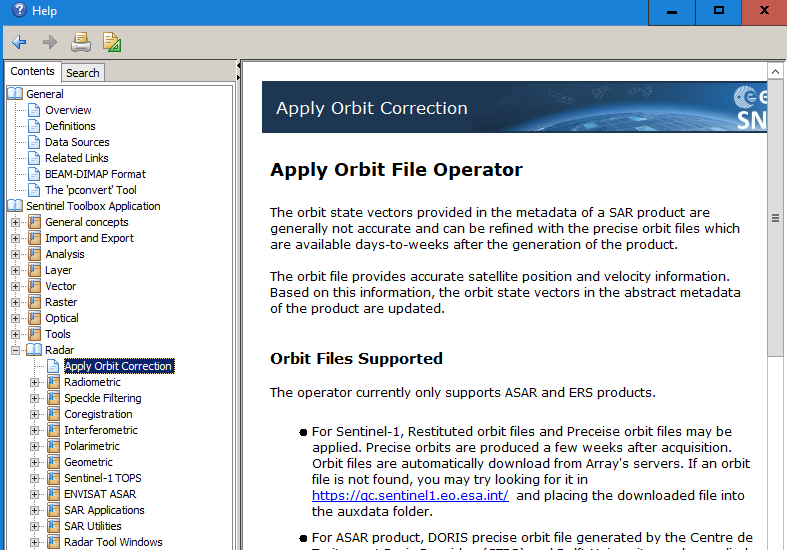Select the Radar Tool Windows item

(x=113, y=542)
